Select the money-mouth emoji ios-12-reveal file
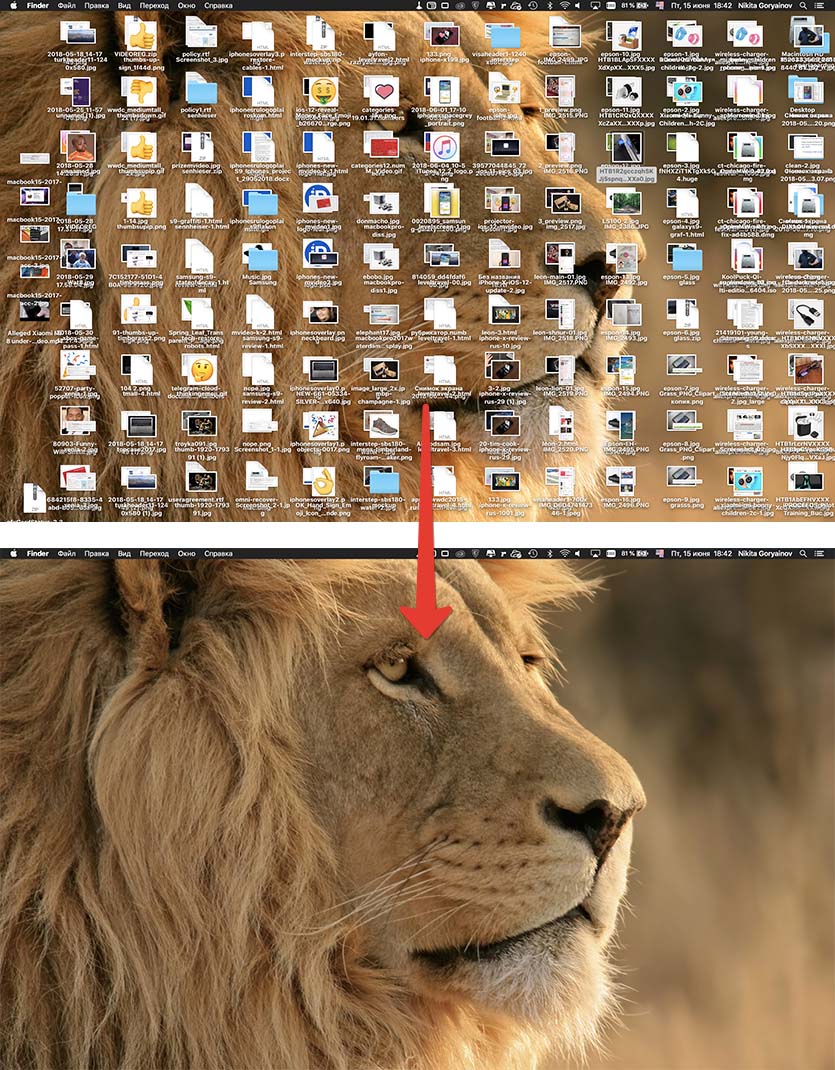Viewport: 835px width, 1070px height. click(x=324, y=91)
